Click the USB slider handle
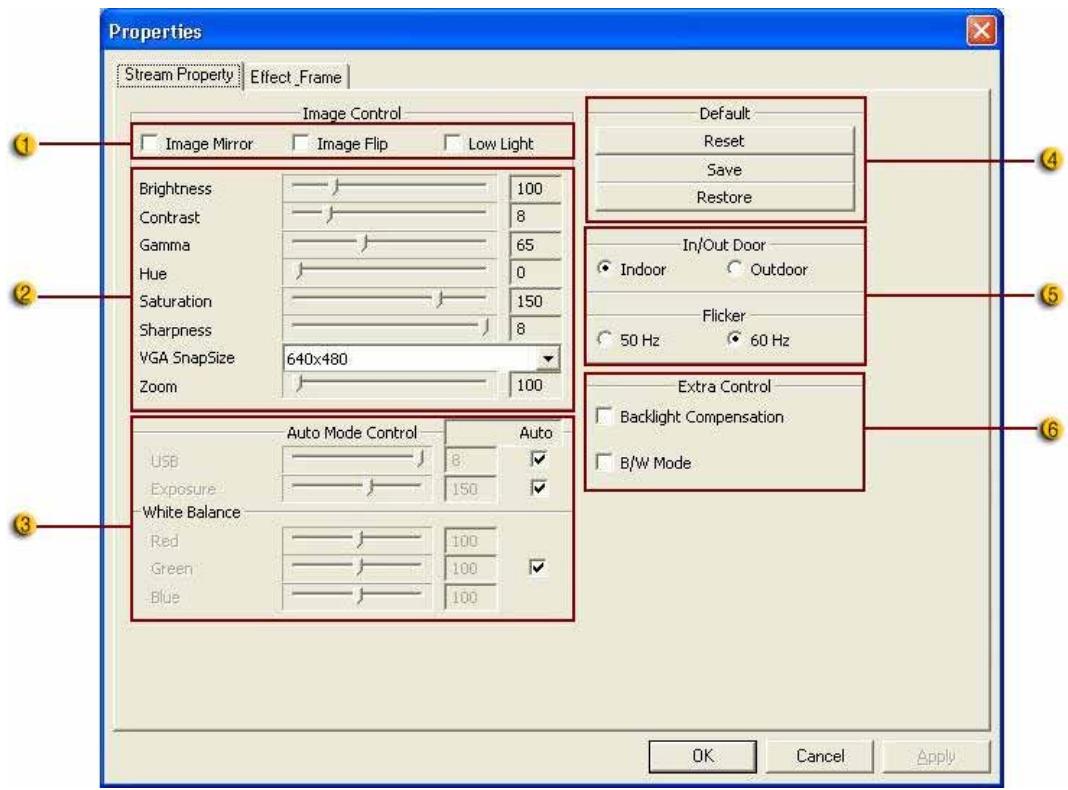The image size is (1068, 790). [x=422, y=459]
